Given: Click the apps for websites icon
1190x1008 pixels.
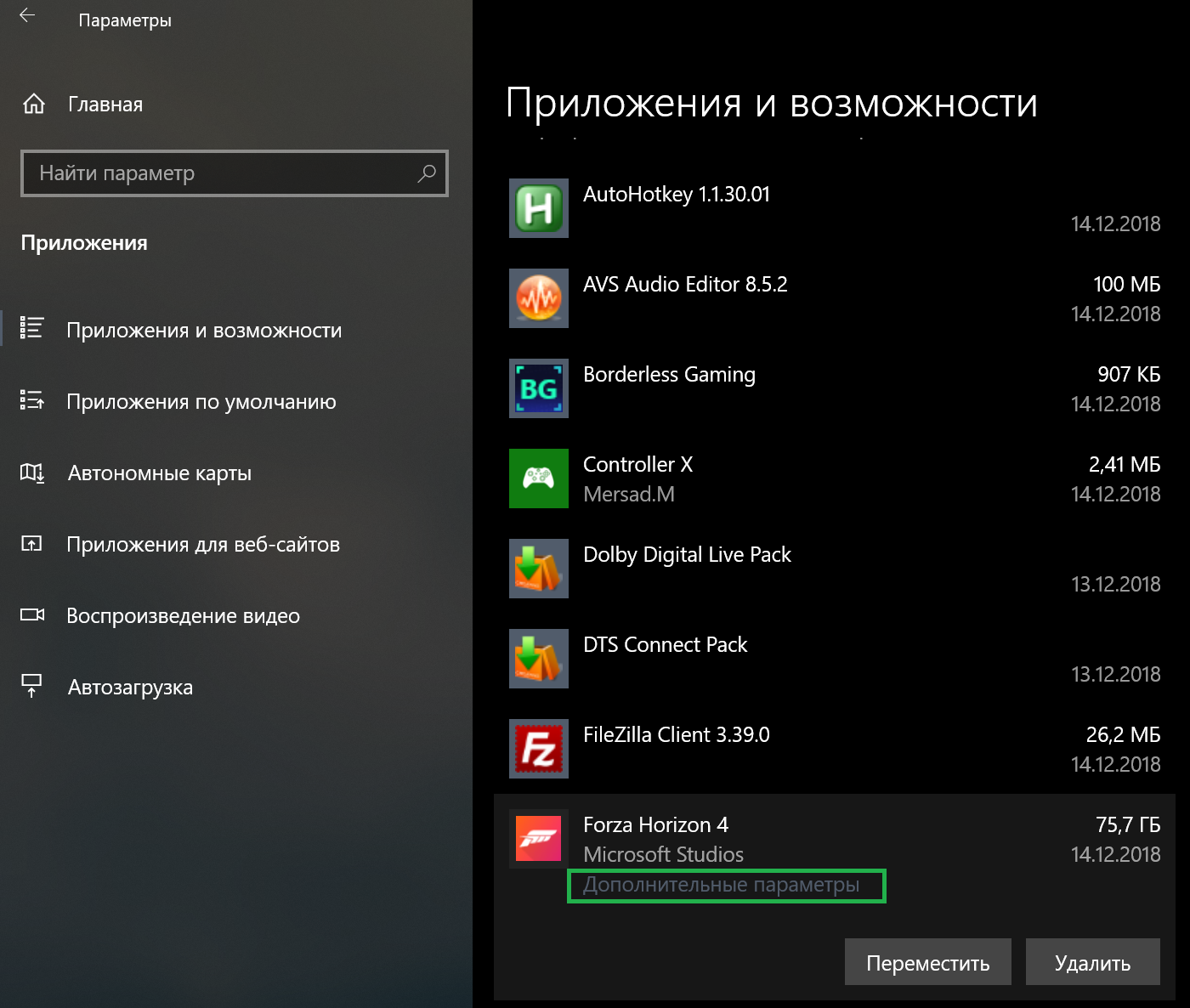Looking at the screenshot, I should (31, 543).
